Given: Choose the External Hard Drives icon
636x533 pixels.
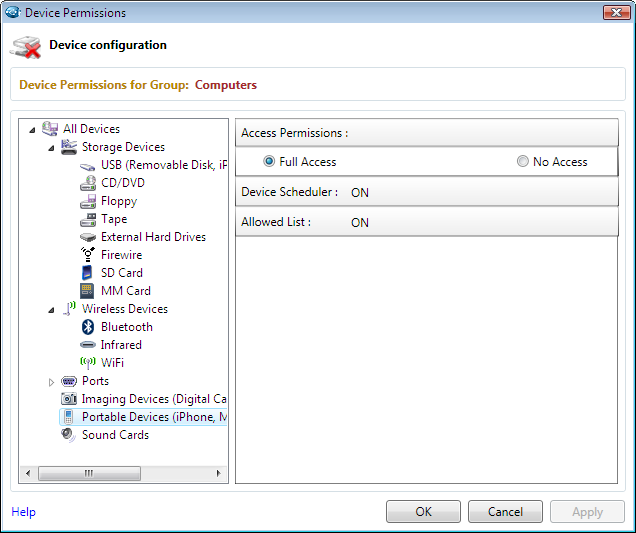Looking at the screenshot, I should (88, 237).
